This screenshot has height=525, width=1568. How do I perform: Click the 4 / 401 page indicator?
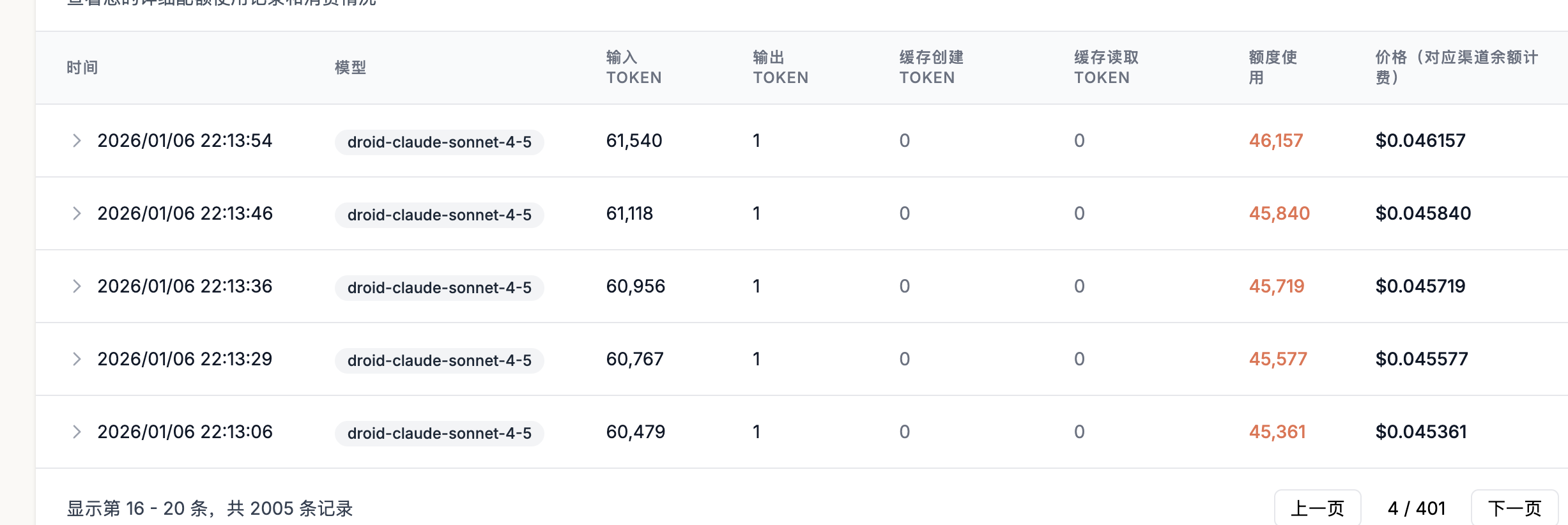tap(1417, 508)
